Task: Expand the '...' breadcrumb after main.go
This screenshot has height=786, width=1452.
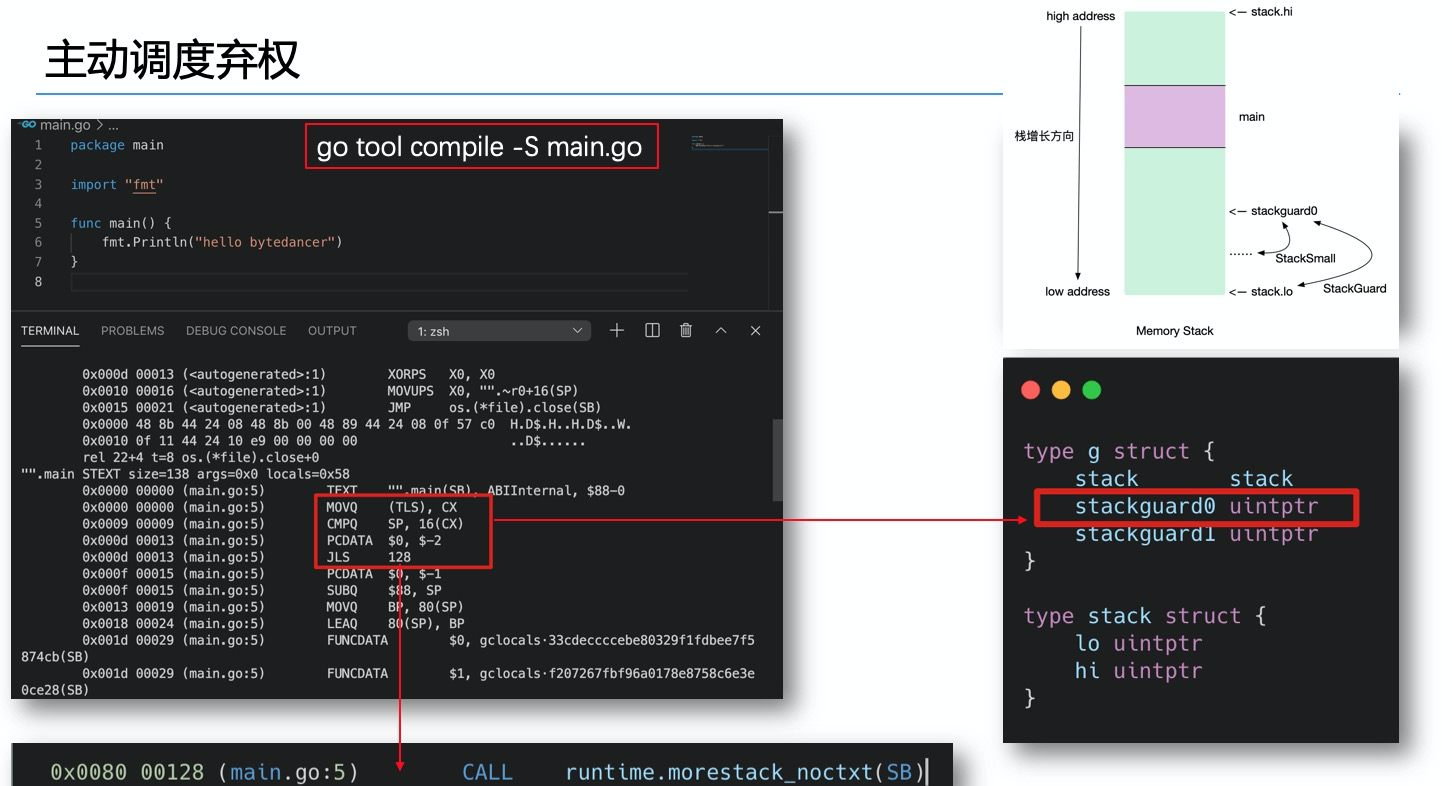Action: (113, 126)
